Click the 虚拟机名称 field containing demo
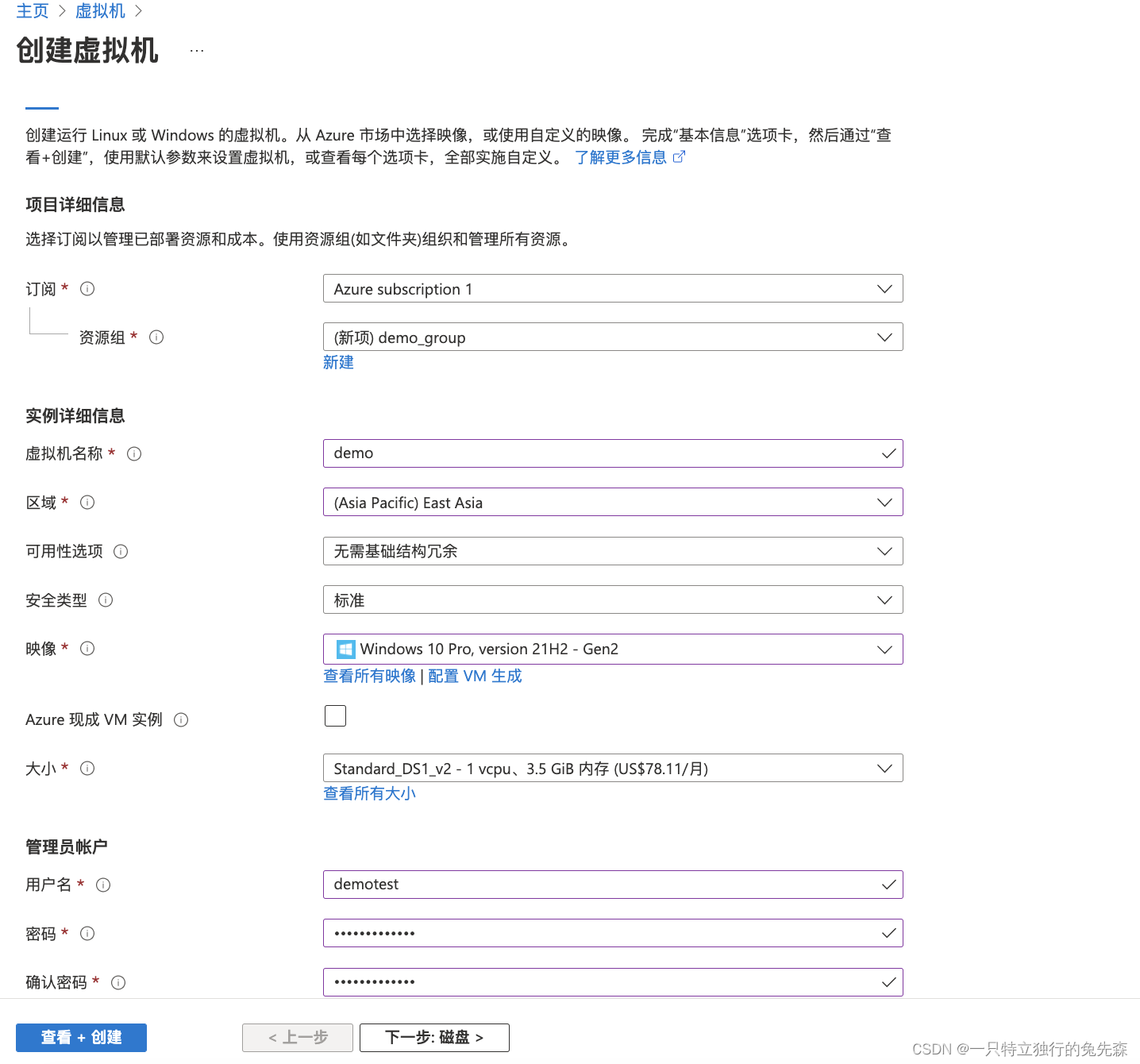The width and height of the screenshot is (1140, 1064). [x=613, y=453]
